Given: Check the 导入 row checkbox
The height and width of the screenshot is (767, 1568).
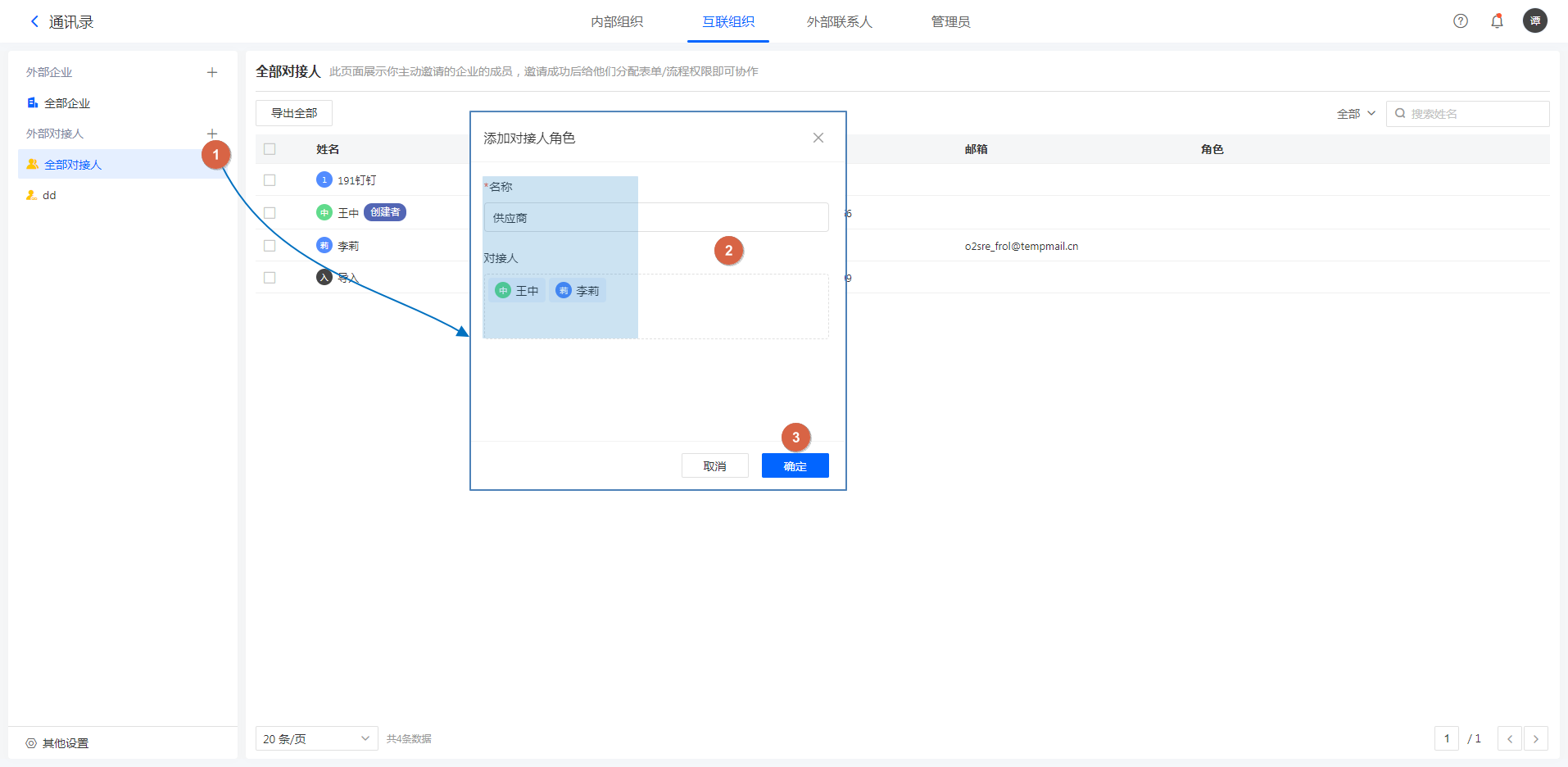Looking at the screenshot, I should point(270,278).
